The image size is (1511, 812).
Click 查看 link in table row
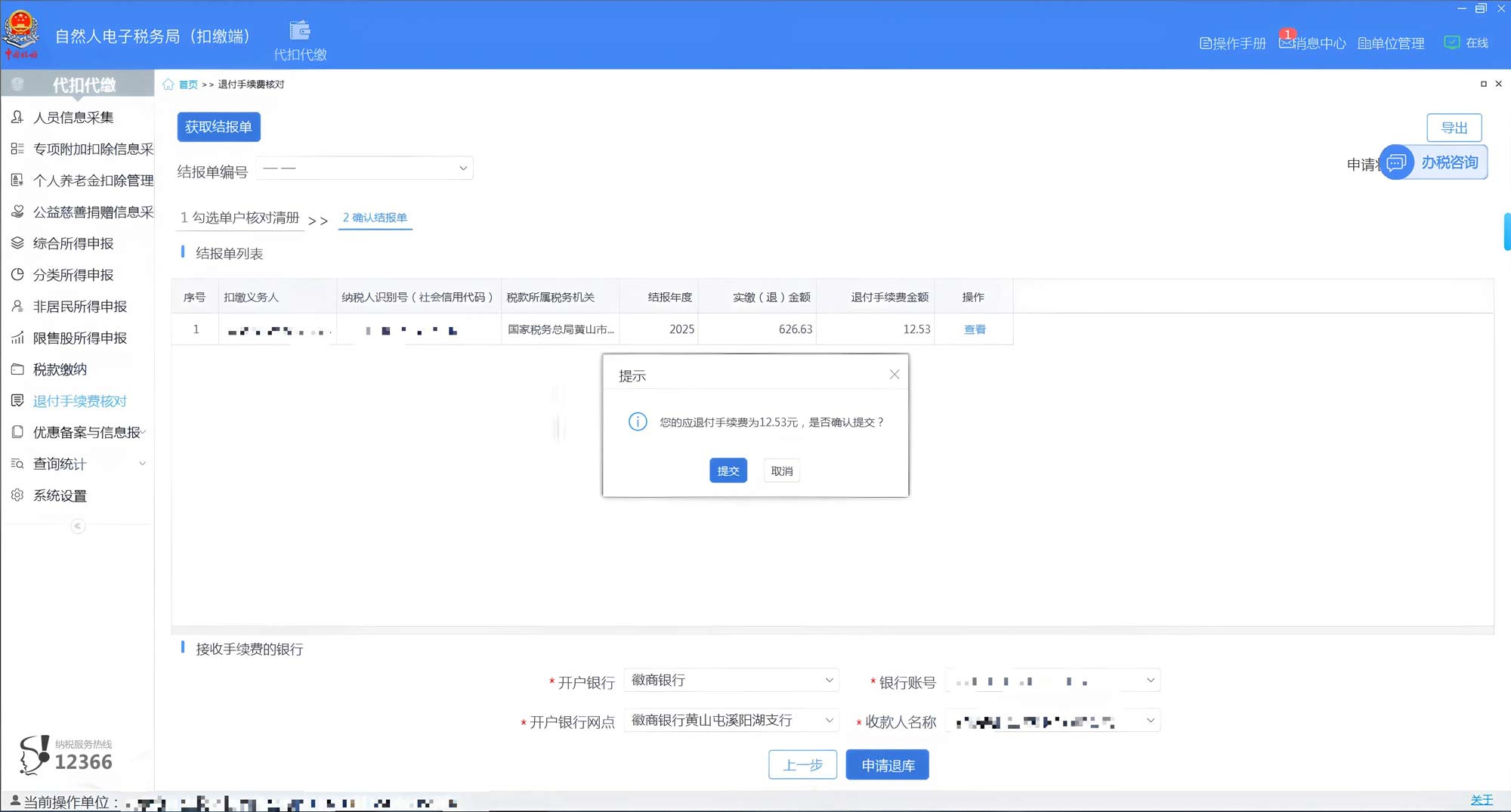click(x=974, y=329)
